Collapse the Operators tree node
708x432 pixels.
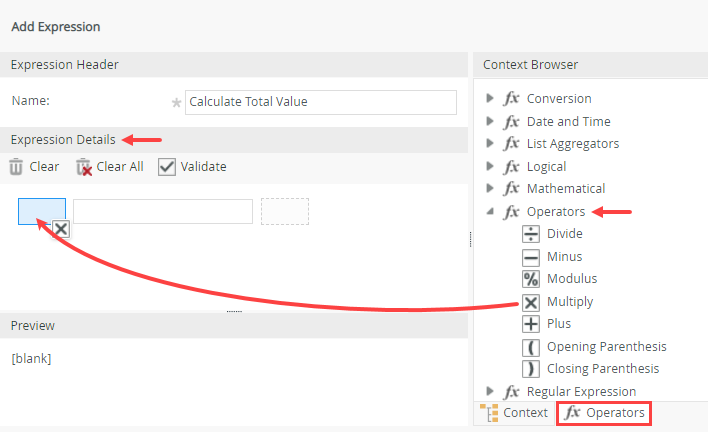pos(489,212)
